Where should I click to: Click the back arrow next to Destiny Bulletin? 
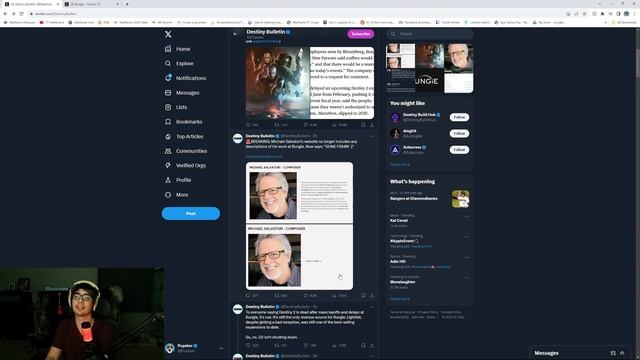pos(235,34)
